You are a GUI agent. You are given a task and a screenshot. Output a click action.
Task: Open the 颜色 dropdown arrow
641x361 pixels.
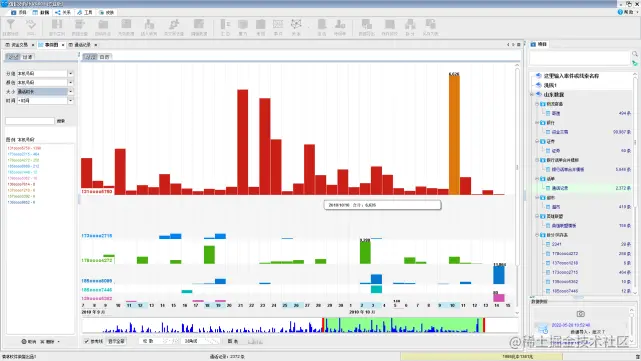[70, 83]
